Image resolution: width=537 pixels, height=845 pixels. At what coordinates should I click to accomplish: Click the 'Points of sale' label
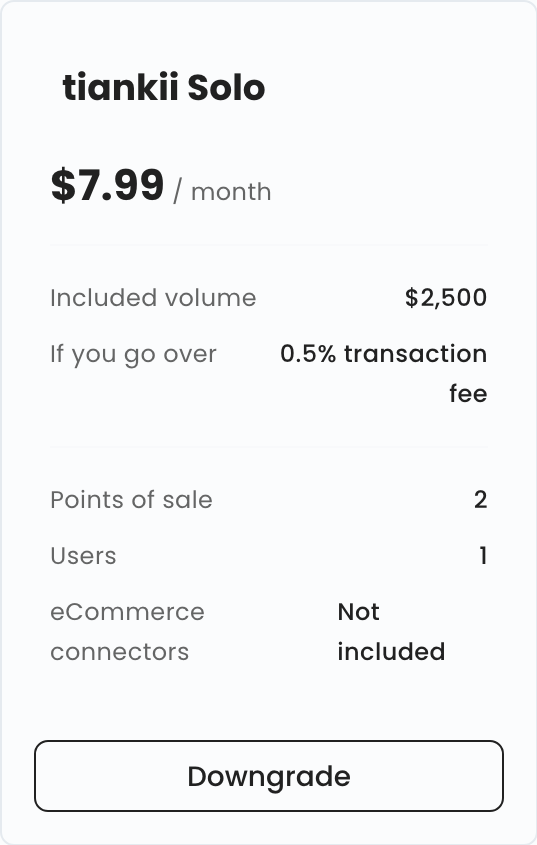tap(132, 500)
